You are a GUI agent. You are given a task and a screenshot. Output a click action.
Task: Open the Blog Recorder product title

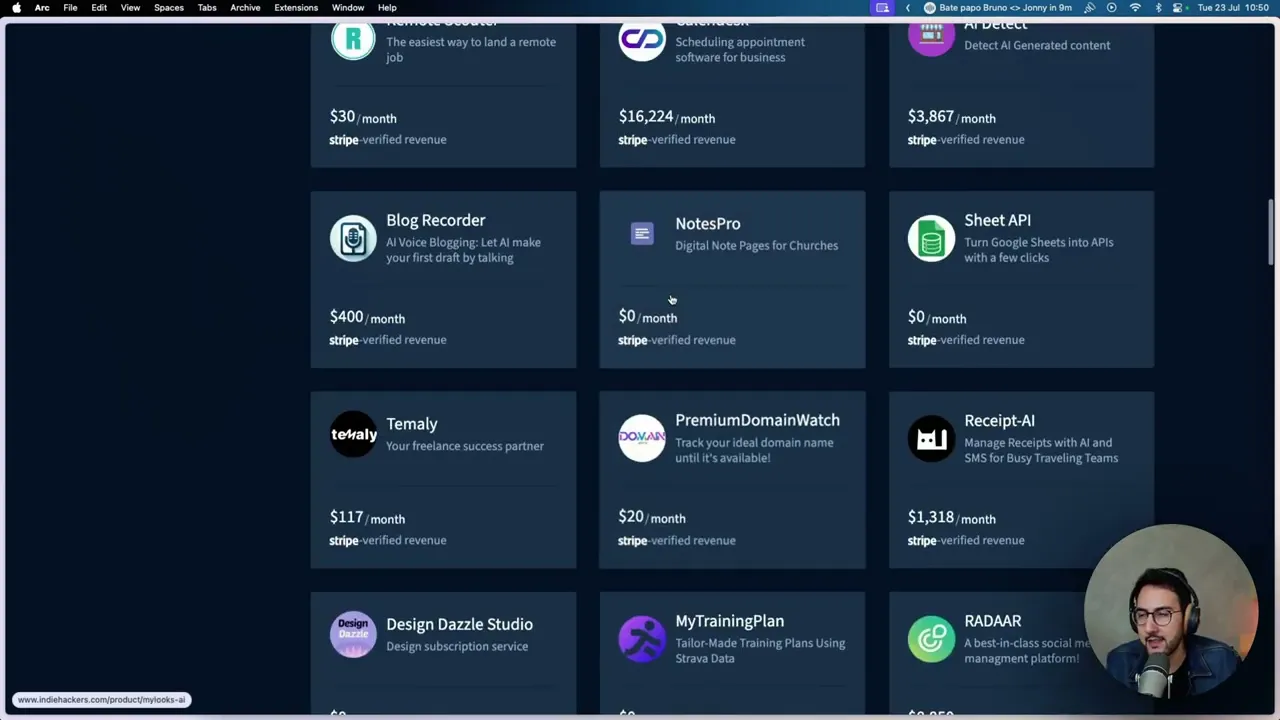[435, 220]
